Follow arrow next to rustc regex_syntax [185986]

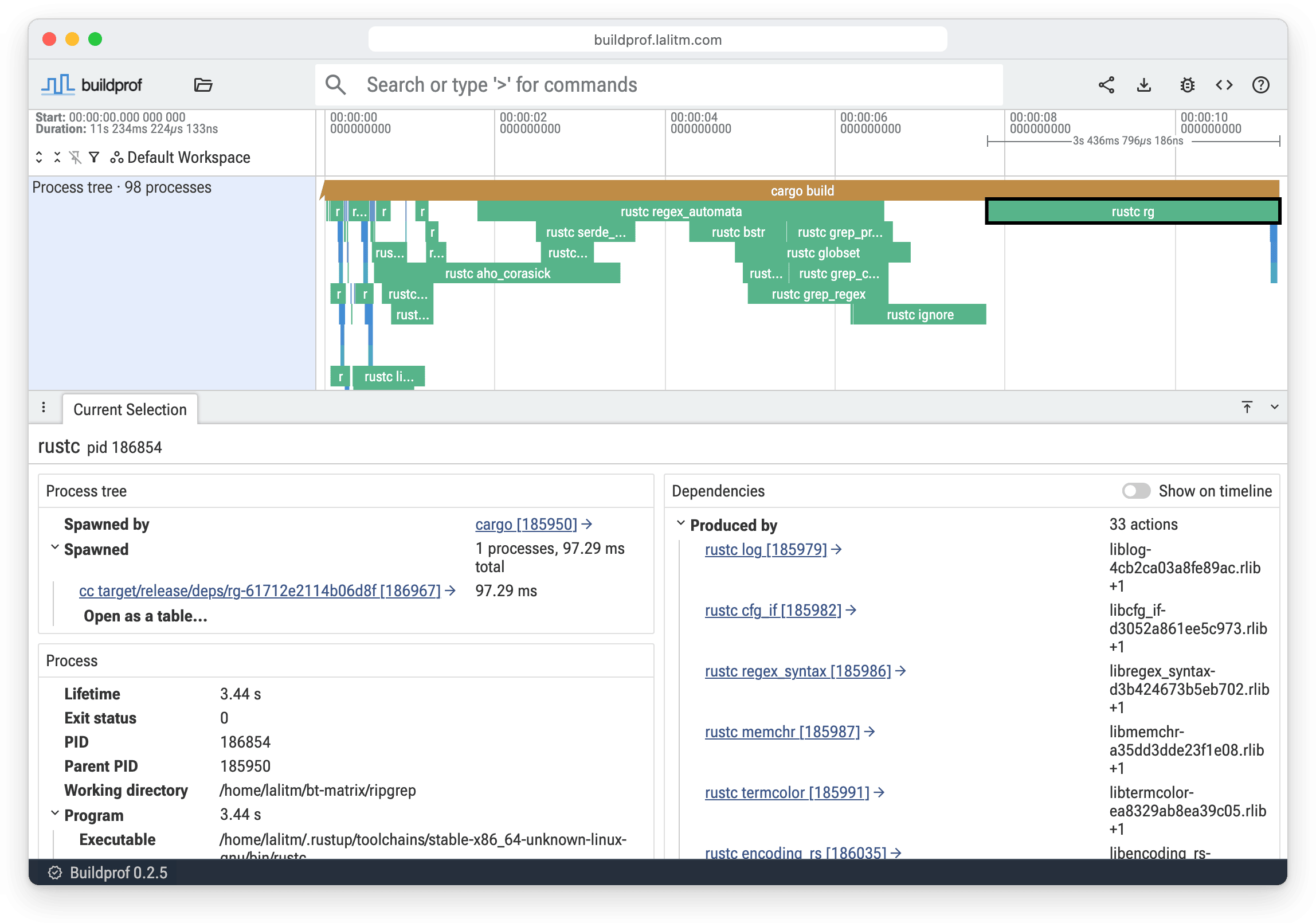(x=901, y=671)
